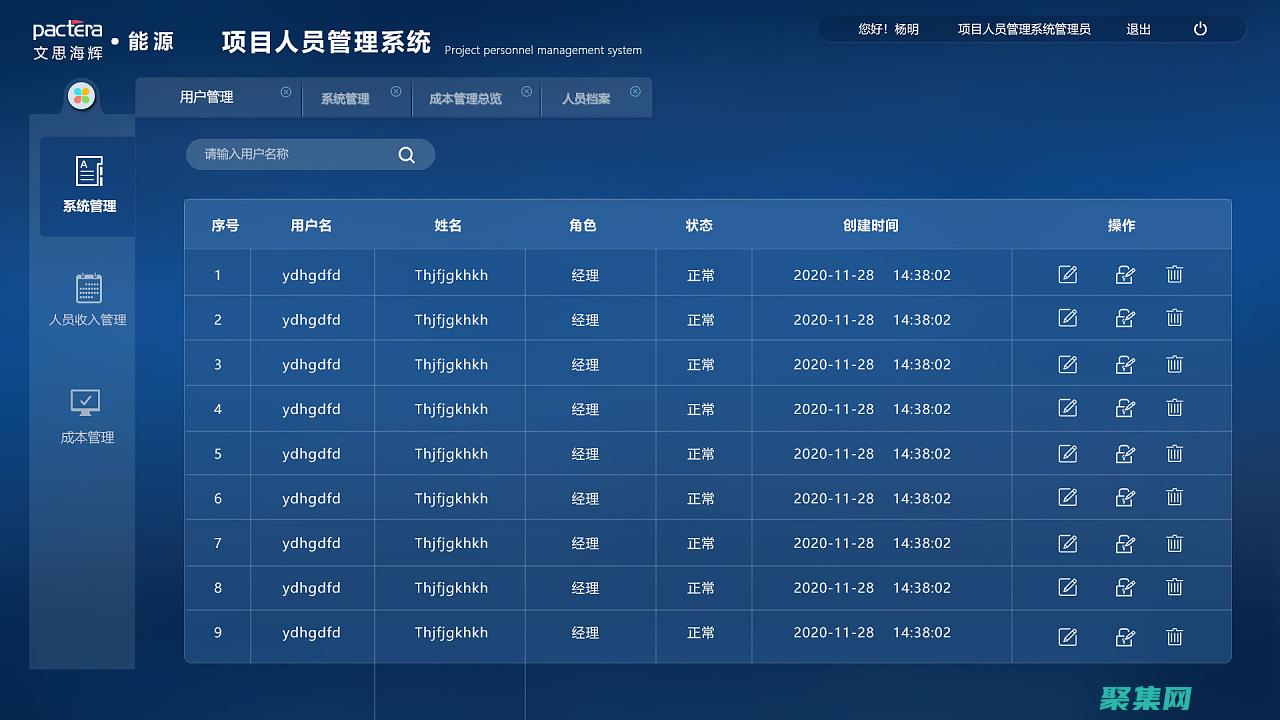1280x720 pixels.
Task: Open 人员收入管理 from the sidebar
Action: tap(87, 300)
